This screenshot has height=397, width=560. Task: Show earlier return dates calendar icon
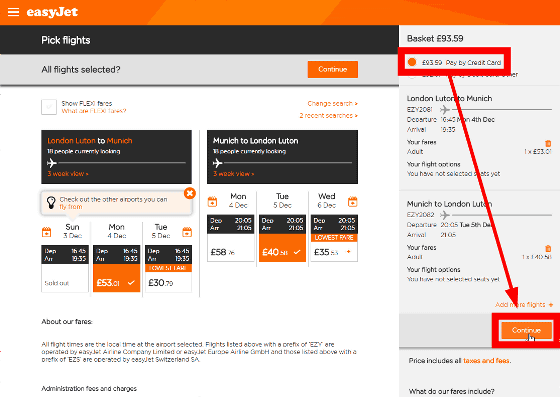click(212, 201)
